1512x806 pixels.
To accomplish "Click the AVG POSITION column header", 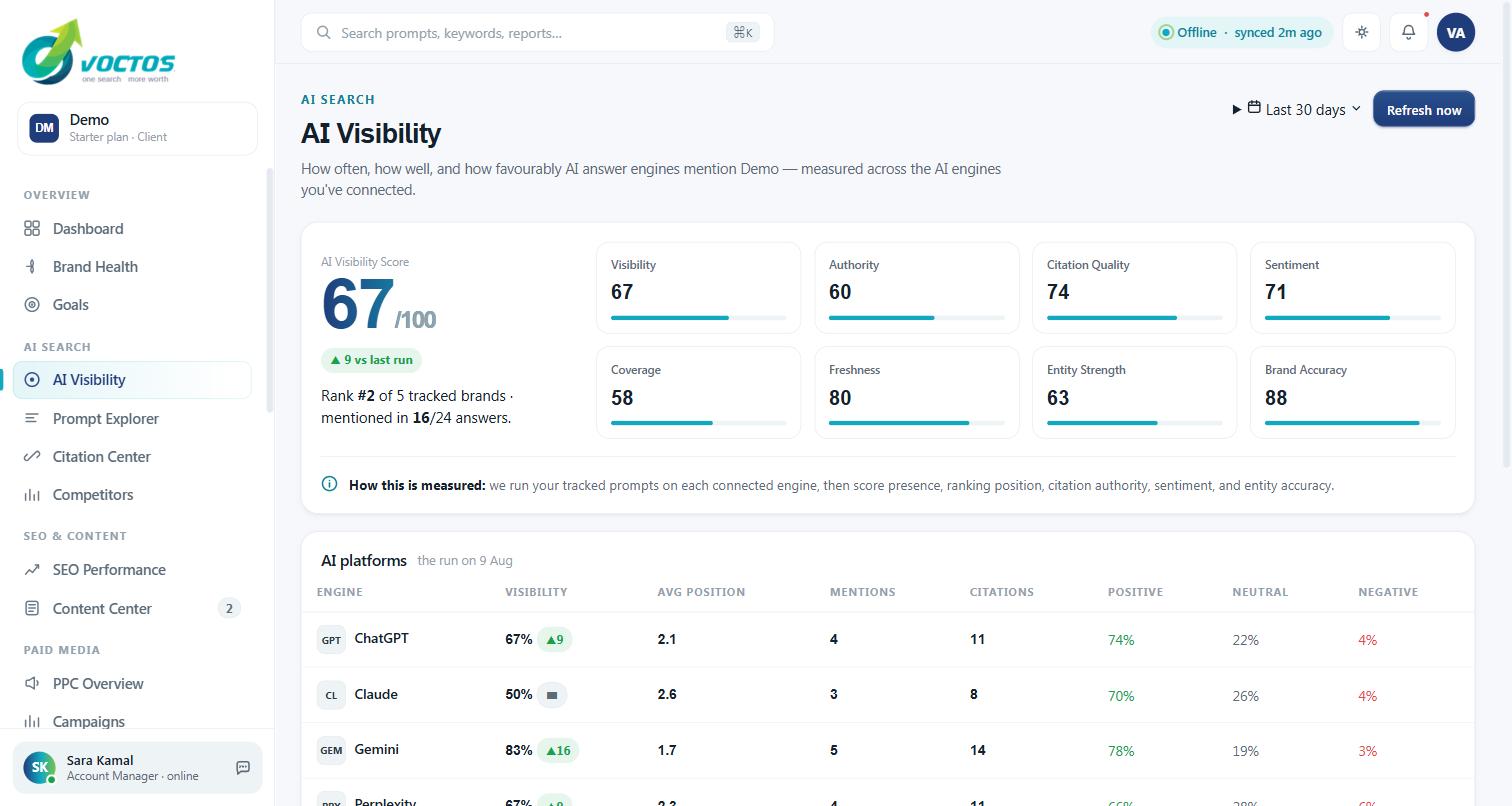I will pyautogui.click(x=701, y=592).
